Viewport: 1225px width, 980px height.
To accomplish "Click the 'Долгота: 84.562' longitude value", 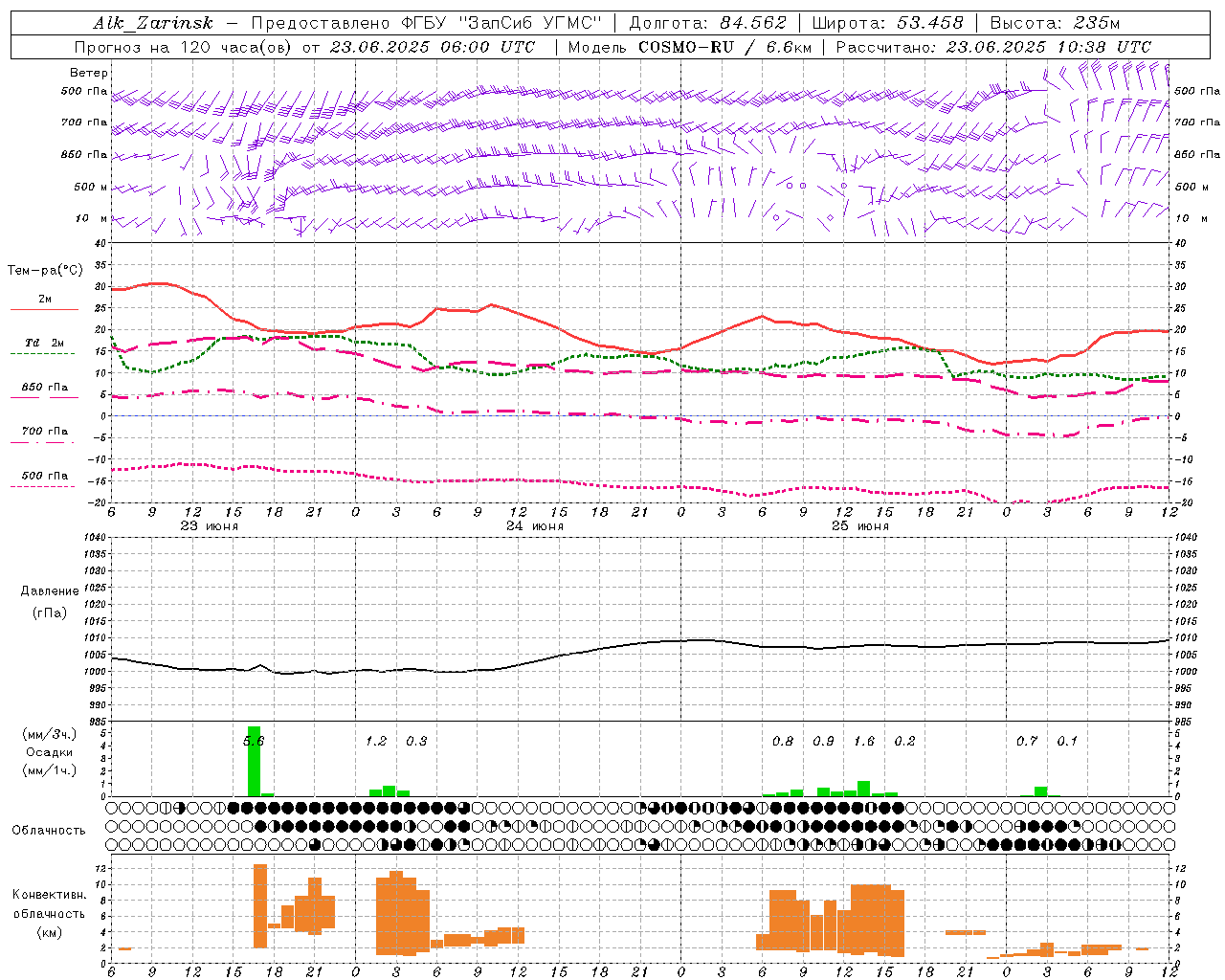I will (x=707, y=23).
